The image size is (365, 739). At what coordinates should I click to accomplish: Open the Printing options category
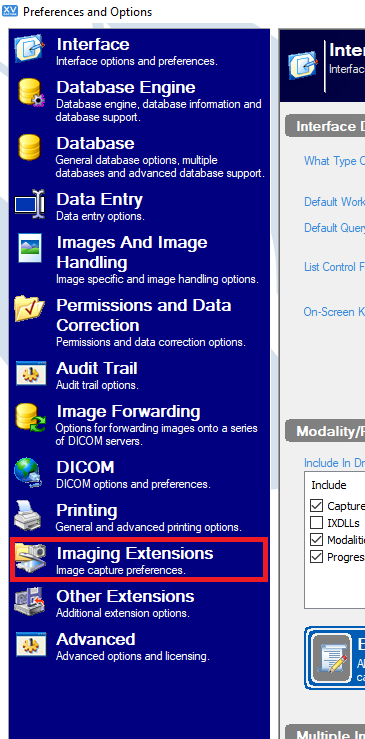point(139,517)
